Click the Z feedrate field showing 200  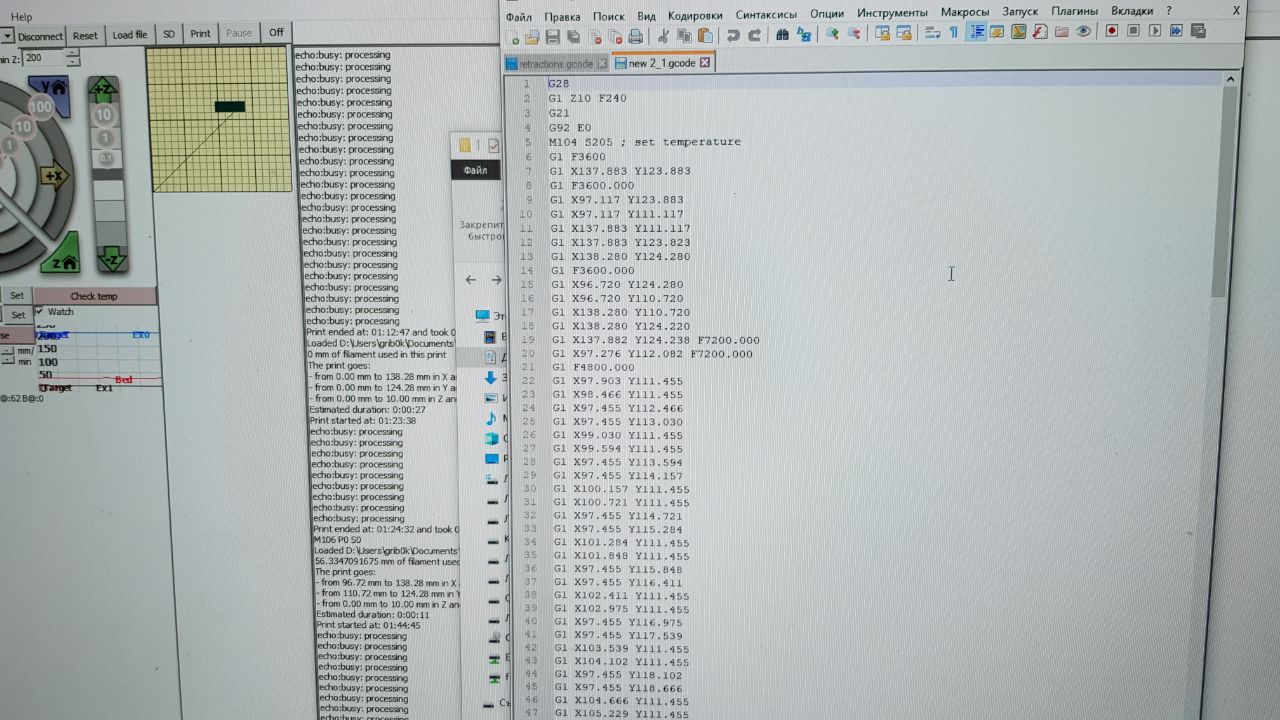click(x=43, y=59)
